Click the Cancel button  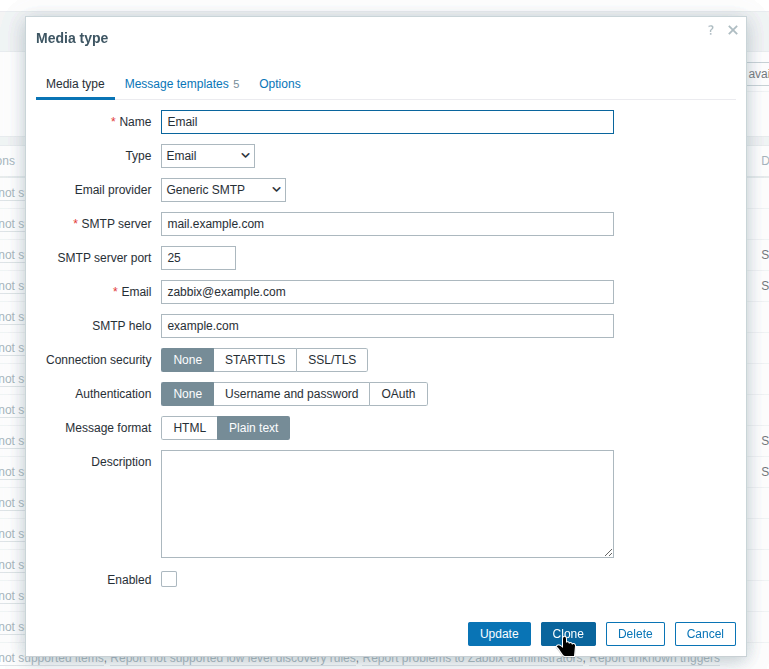(x=705, y=634)
